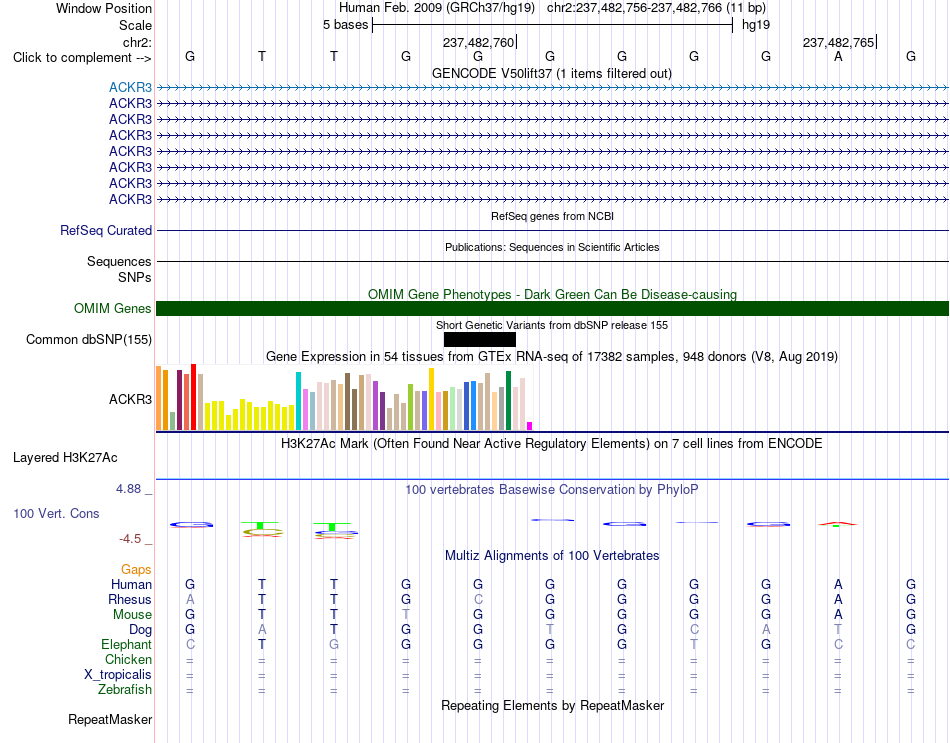Viewport: 950px width, 743px height.
Task: Select the "Chicken" species row label
Action: click(128, 659)
